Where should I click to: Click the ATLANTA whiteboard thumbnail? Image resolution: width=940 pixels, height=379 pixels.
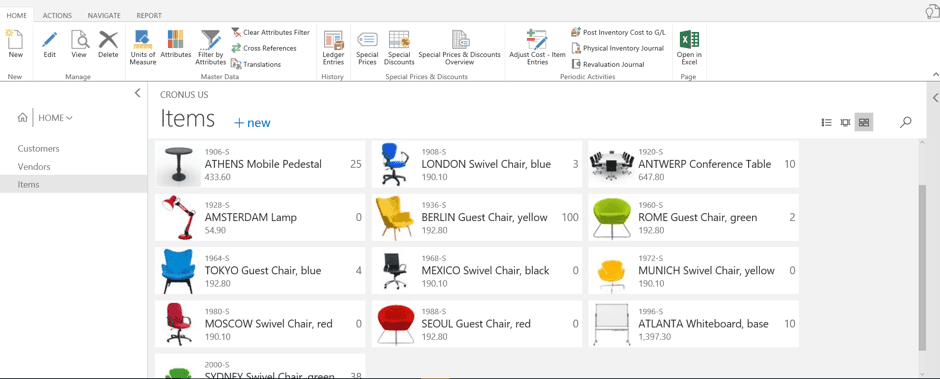(611, 324)
